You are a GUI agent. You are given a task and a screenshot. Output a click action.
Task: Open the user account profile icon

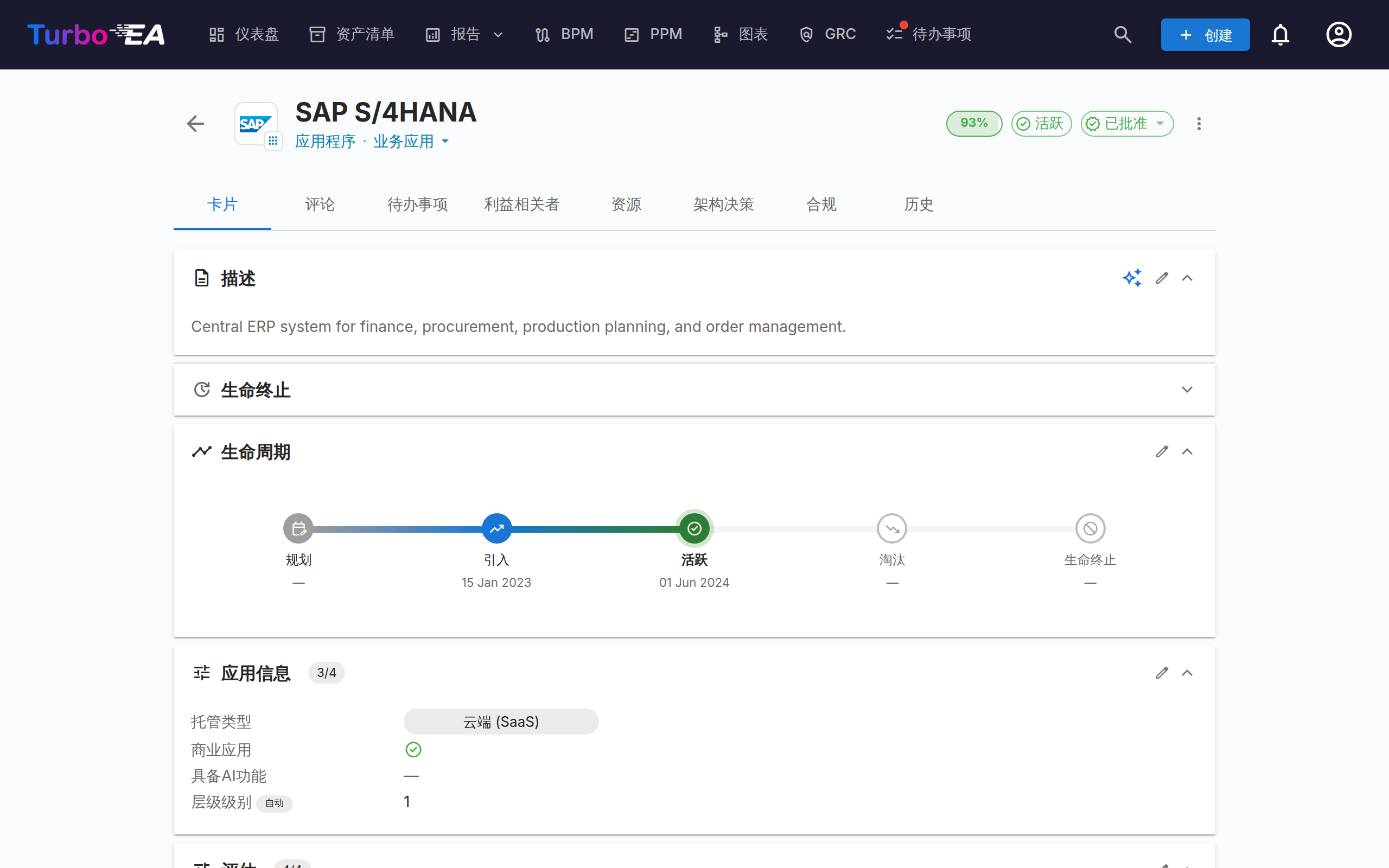point(1339,34)
